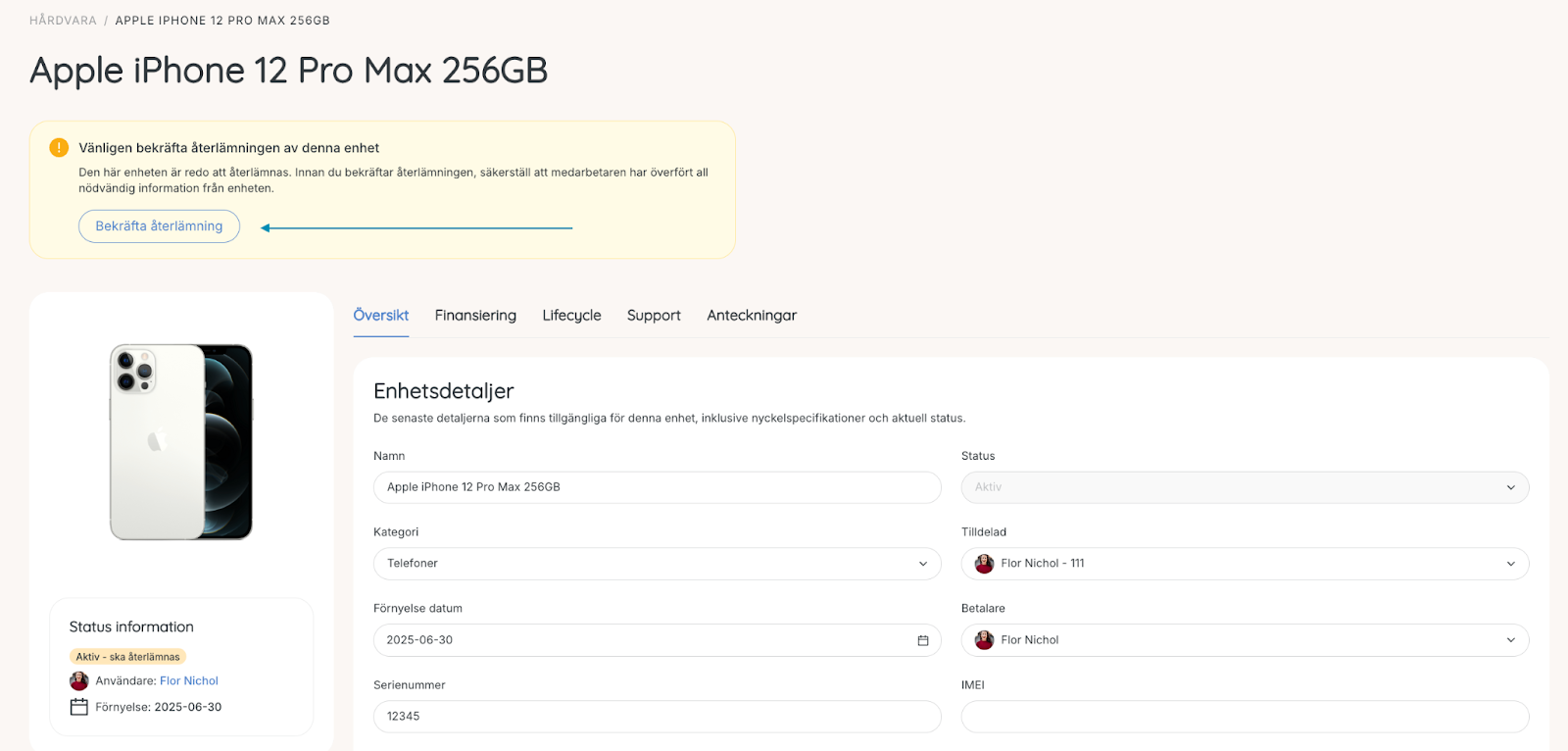Click the Enhetsdetaljer heading
Image resolution: width=1568 pixels, height=751 pixels.
click(x=444, y=391)
